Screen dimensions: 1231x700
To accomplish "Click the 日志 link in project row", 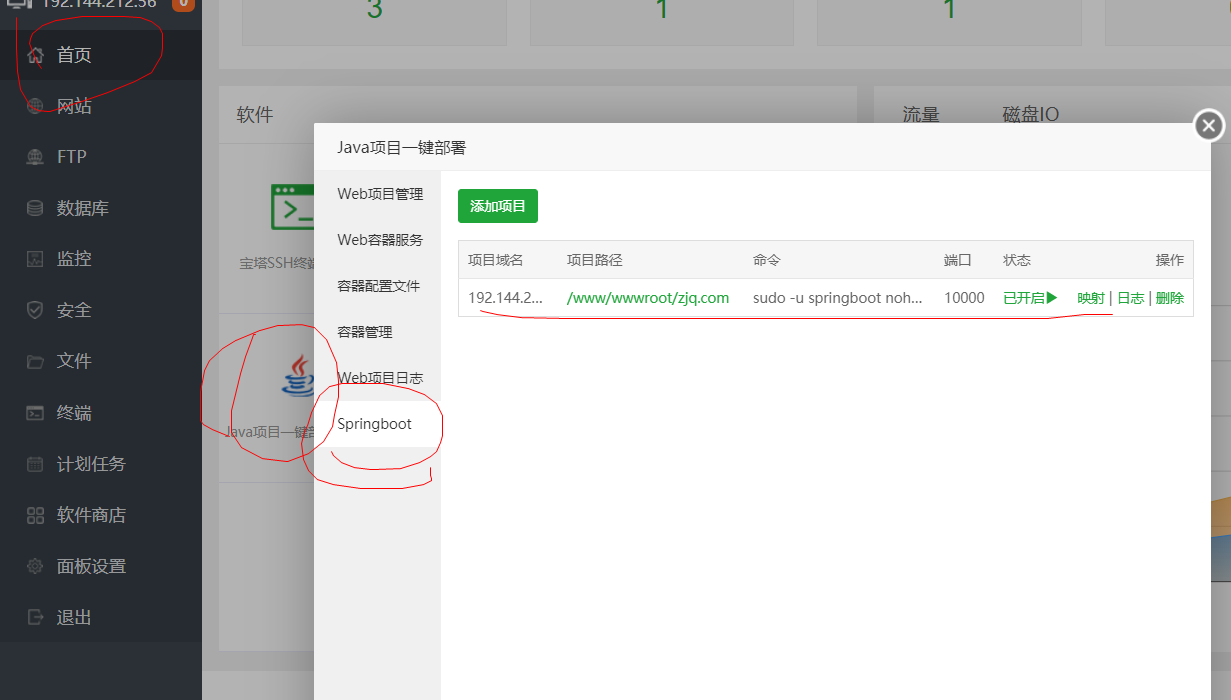I will [1130, 298].
